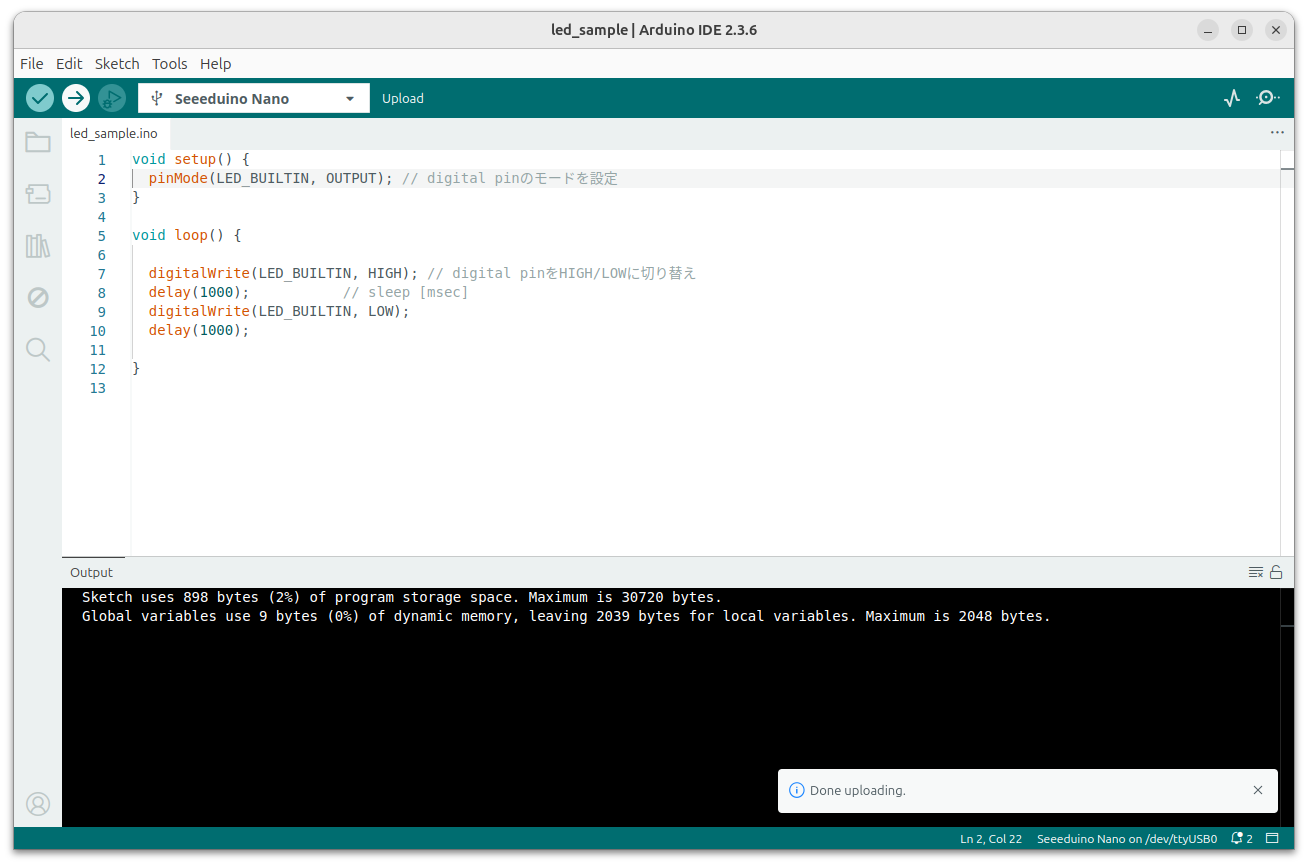Open the Sketch menu
The image size is (1308, 866).
[117, 64]
